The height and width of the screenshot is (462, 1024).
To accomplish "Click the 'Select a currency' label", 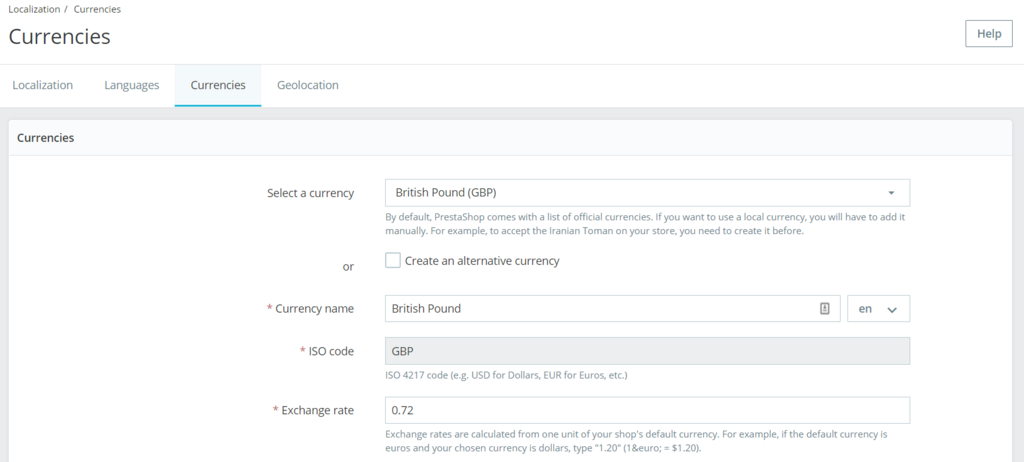I will point(310,193).
